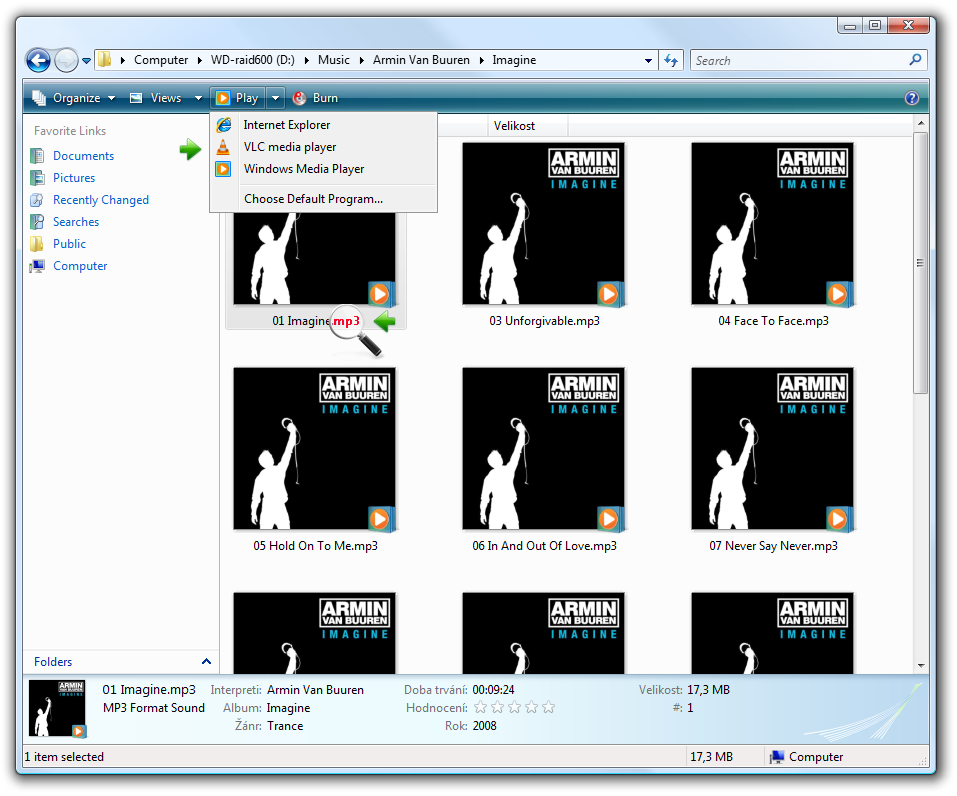Open the Searches favorite link
957x796 pixels.
(x=76, y=222)
